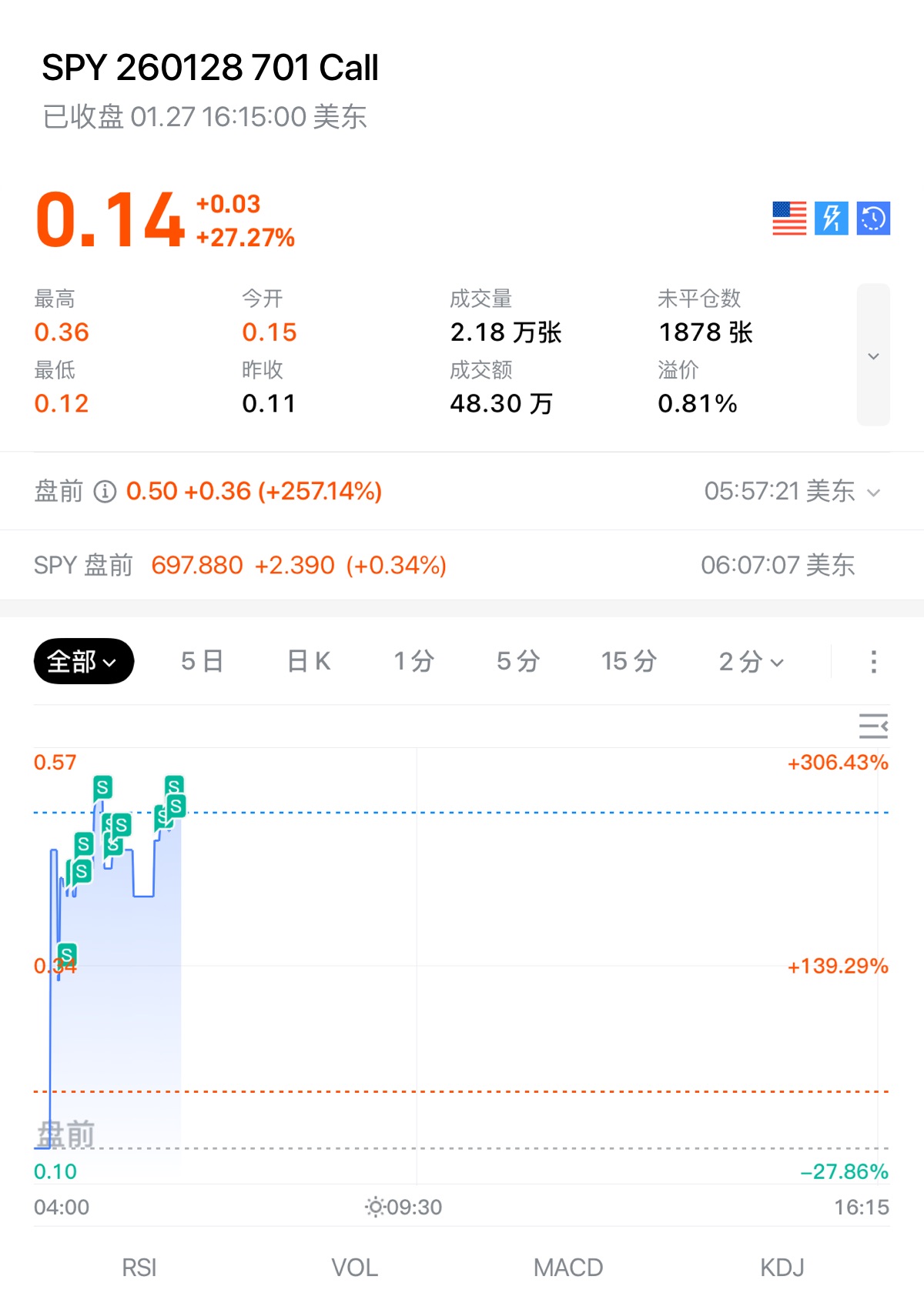This screenshot has width=924, height=1316.
Task: Tap the green S marker near 0.34
Action: 67,955
